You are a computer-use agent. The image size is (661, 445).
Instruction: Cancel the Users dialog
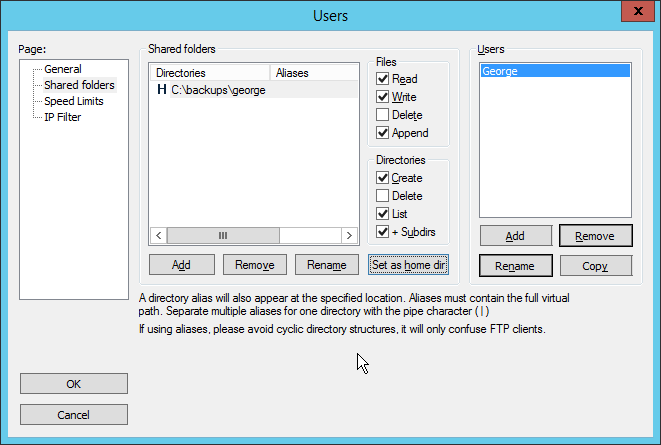74,415
